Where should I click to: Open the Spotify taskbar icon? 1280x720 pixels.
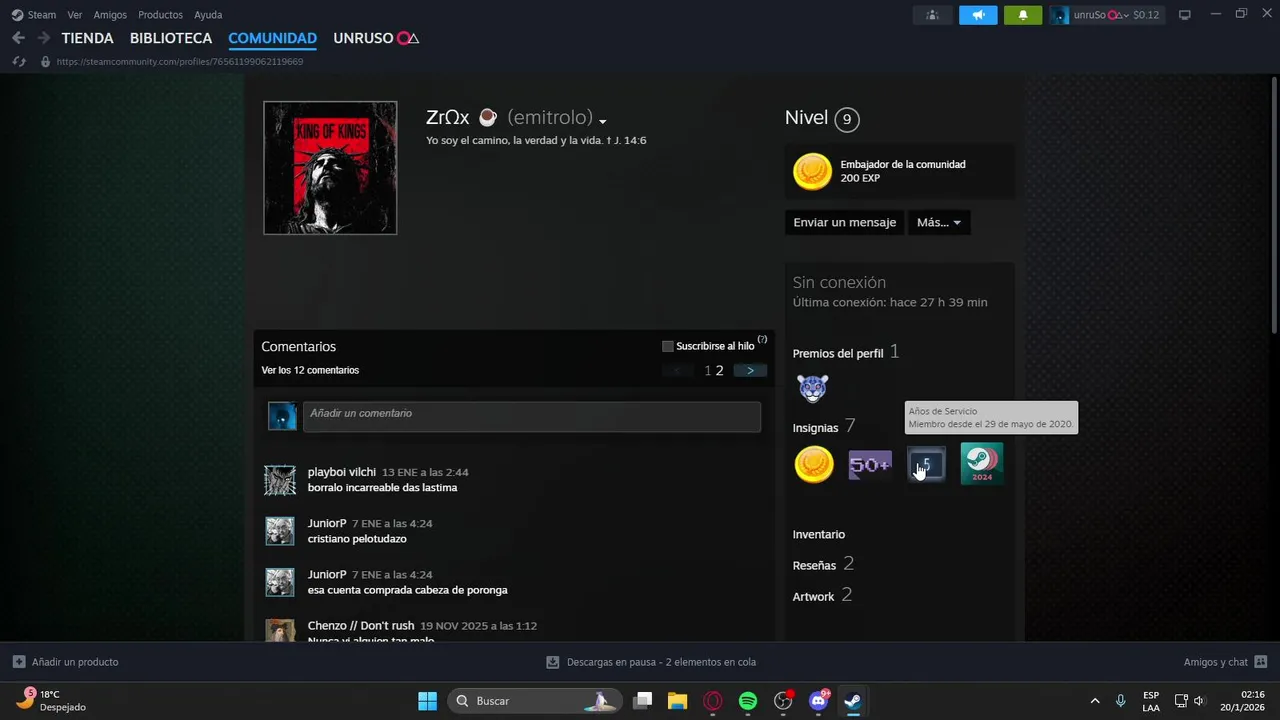point(748,701)
